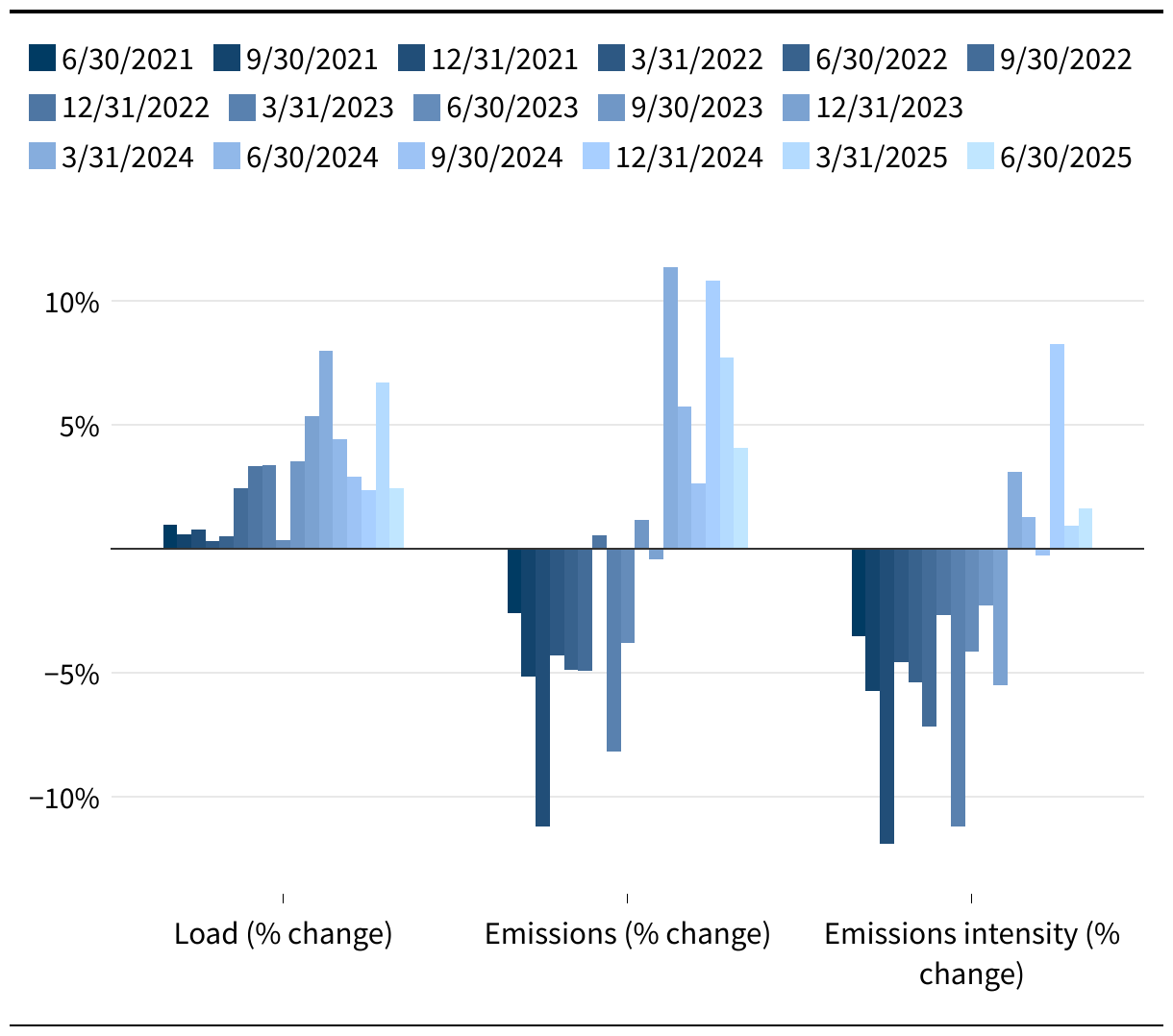The image size is (1173, 1036).
Task: Click the 9/30/2024 legend swatch
Action: 412,157
